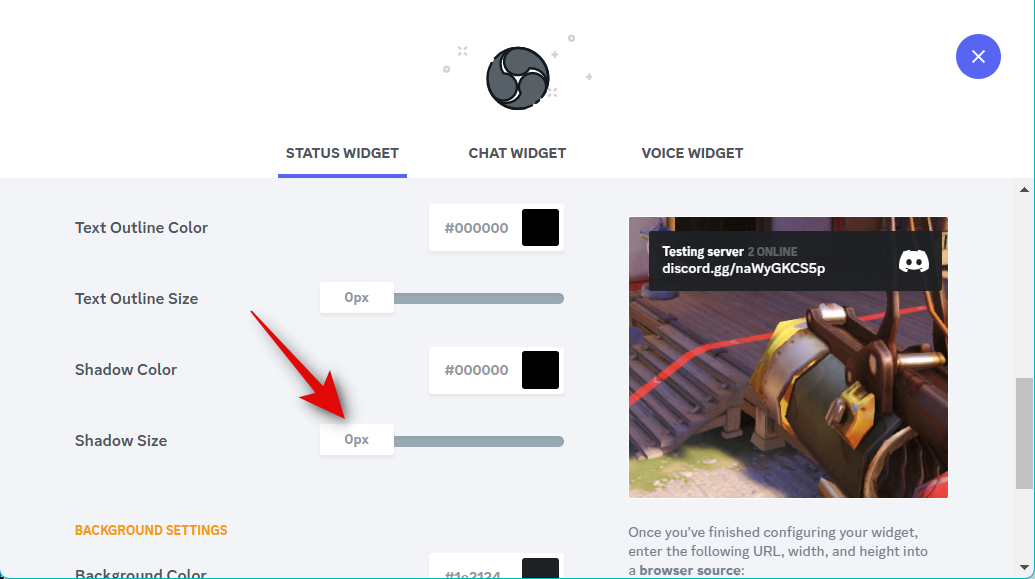Edit the Shadow Color hex value field
The image size is (1035, 579).
tap(476, 370)
